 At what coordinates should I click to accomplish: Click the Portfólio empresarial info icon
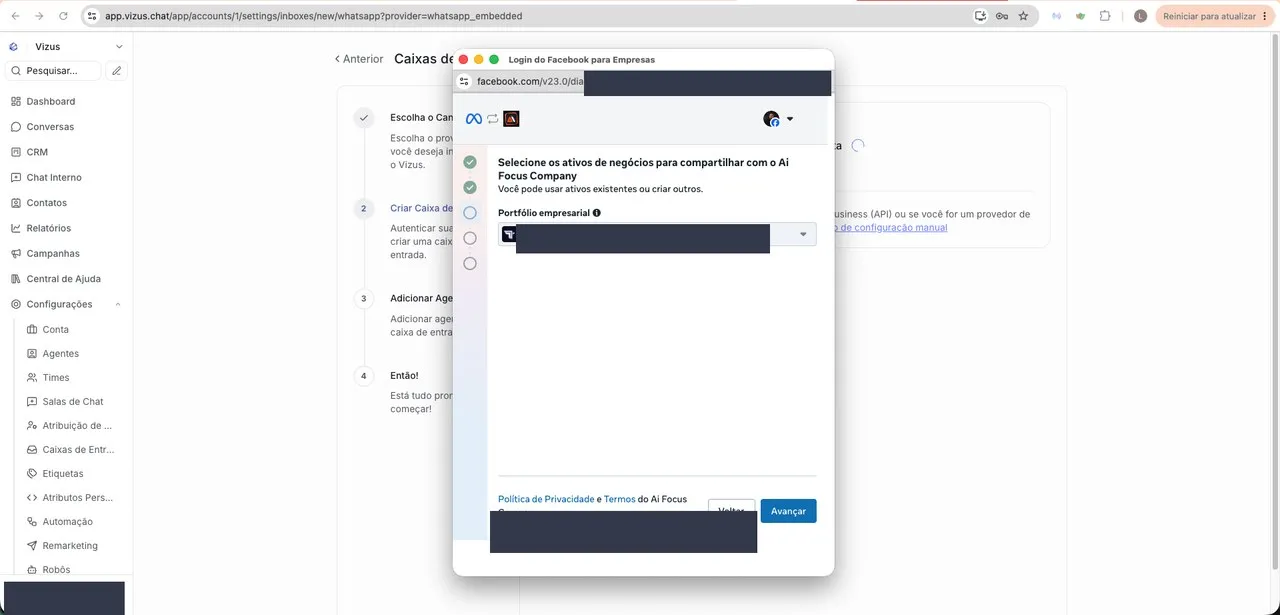click(597, 213)
